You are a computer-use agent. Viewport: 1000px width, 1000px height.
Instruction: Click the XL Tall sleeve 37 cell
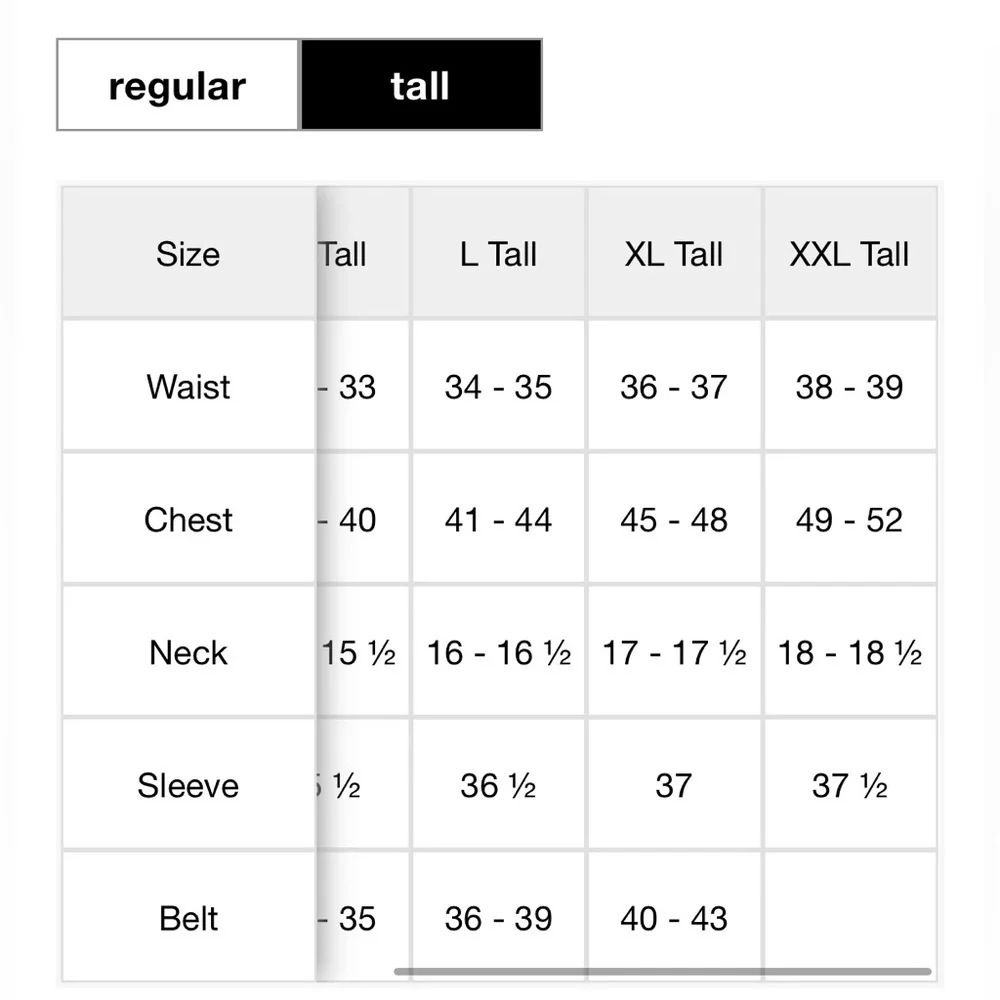click(674, 784)
